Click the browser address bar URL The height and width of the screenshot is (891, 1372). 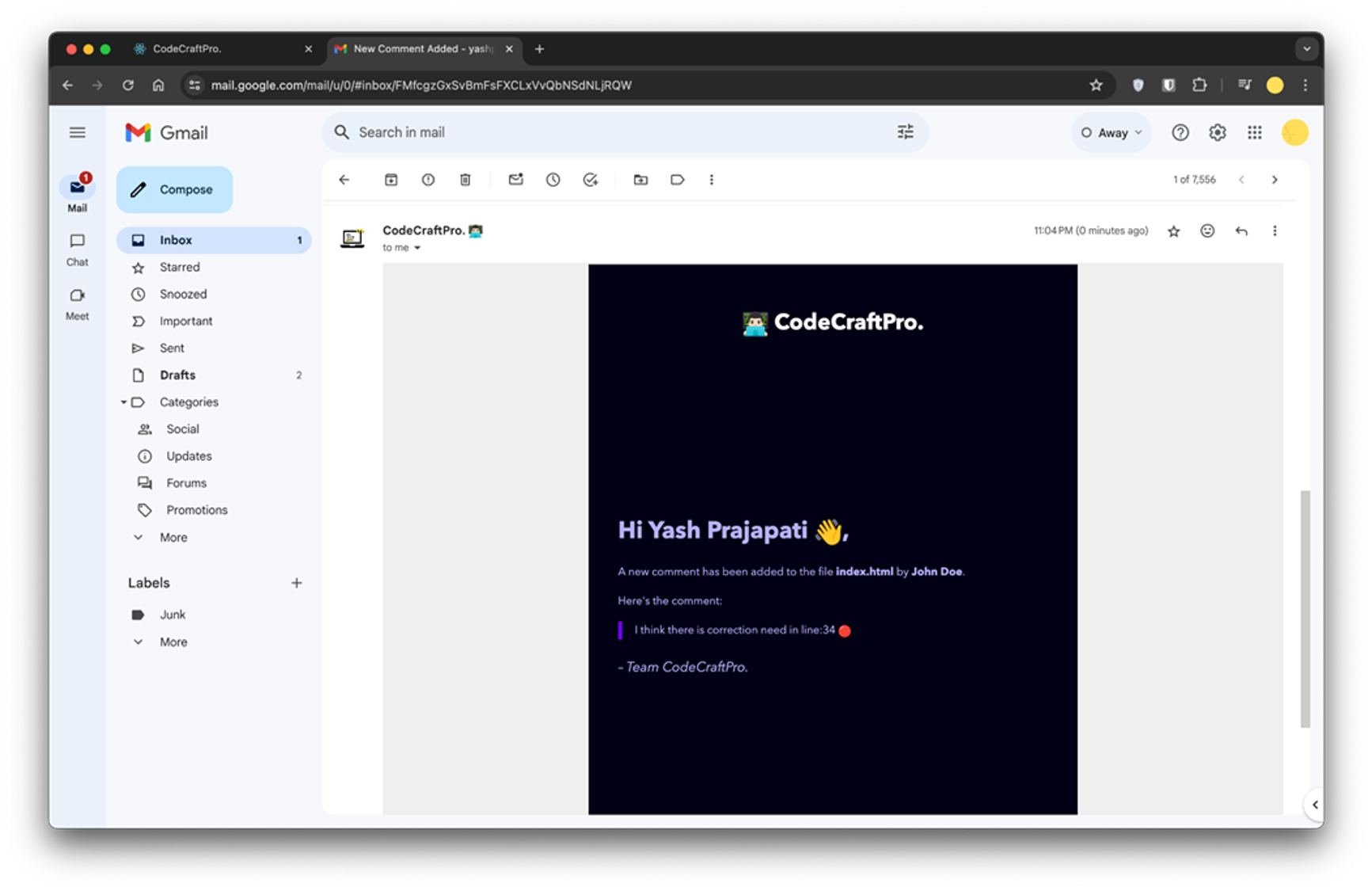[421, 85]
